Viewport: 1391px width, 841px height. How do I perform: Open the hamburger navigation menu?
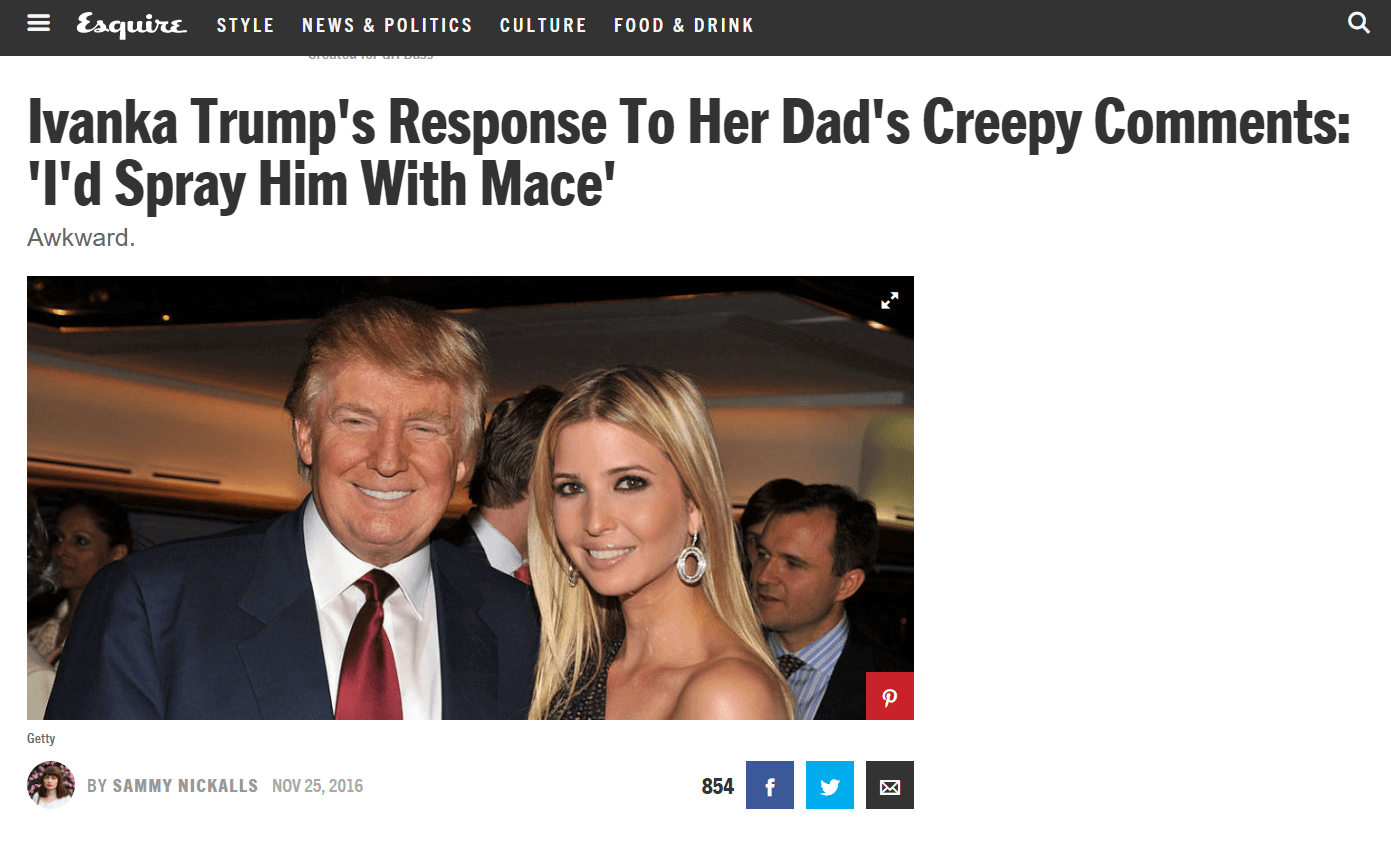click(38, 23)
